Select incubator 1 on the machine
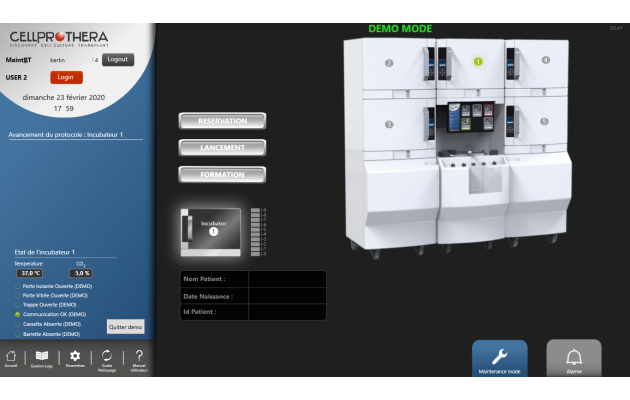The height and width of the screenshot is (400, 630). pos(478,61)
